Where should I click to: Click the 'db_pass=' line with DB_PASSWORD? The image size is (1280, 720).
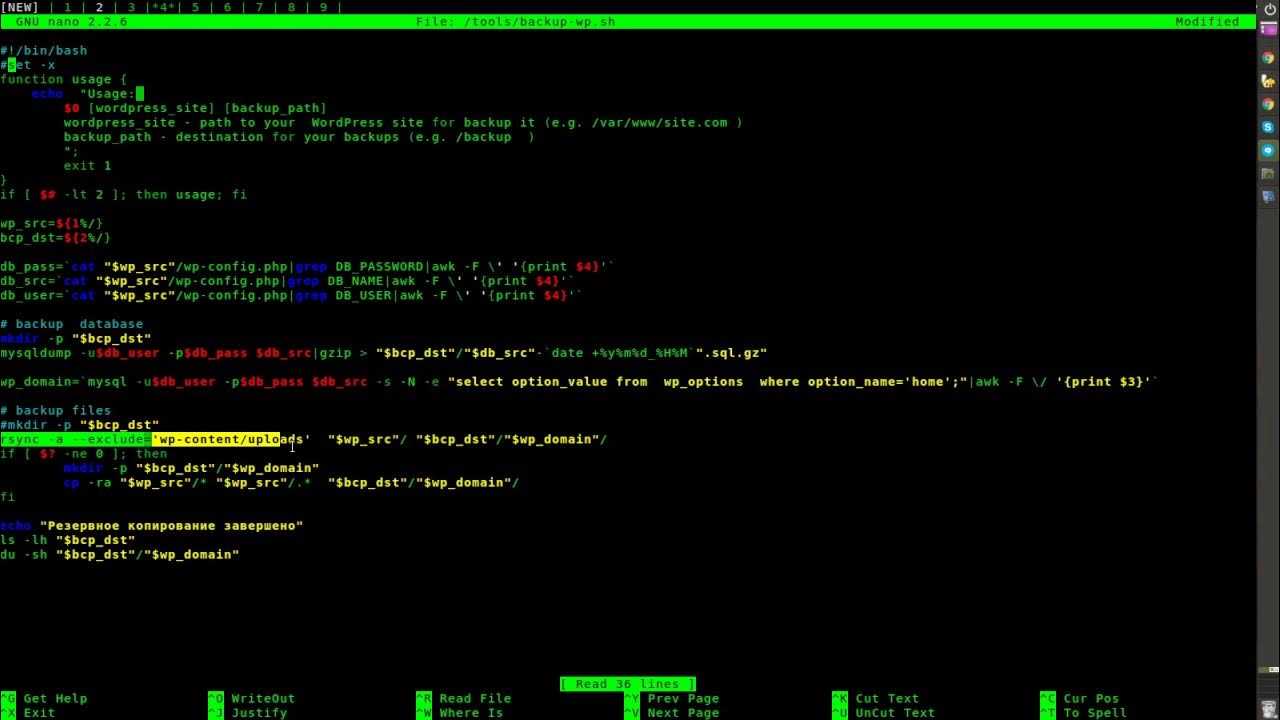tap(308, 266)
